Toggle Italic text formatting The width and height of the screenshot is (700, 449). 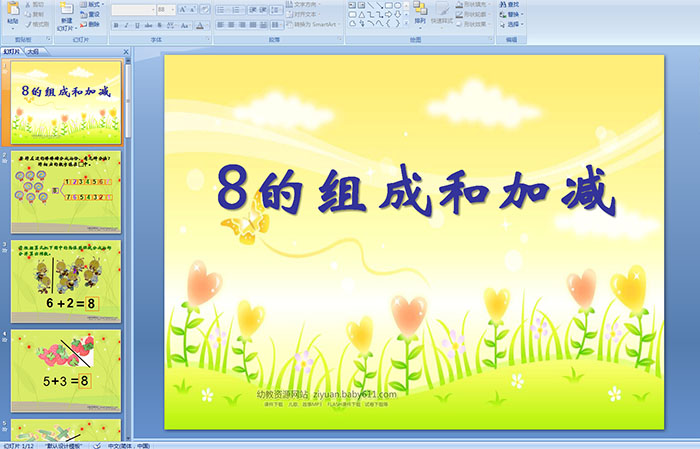(125, 25)
